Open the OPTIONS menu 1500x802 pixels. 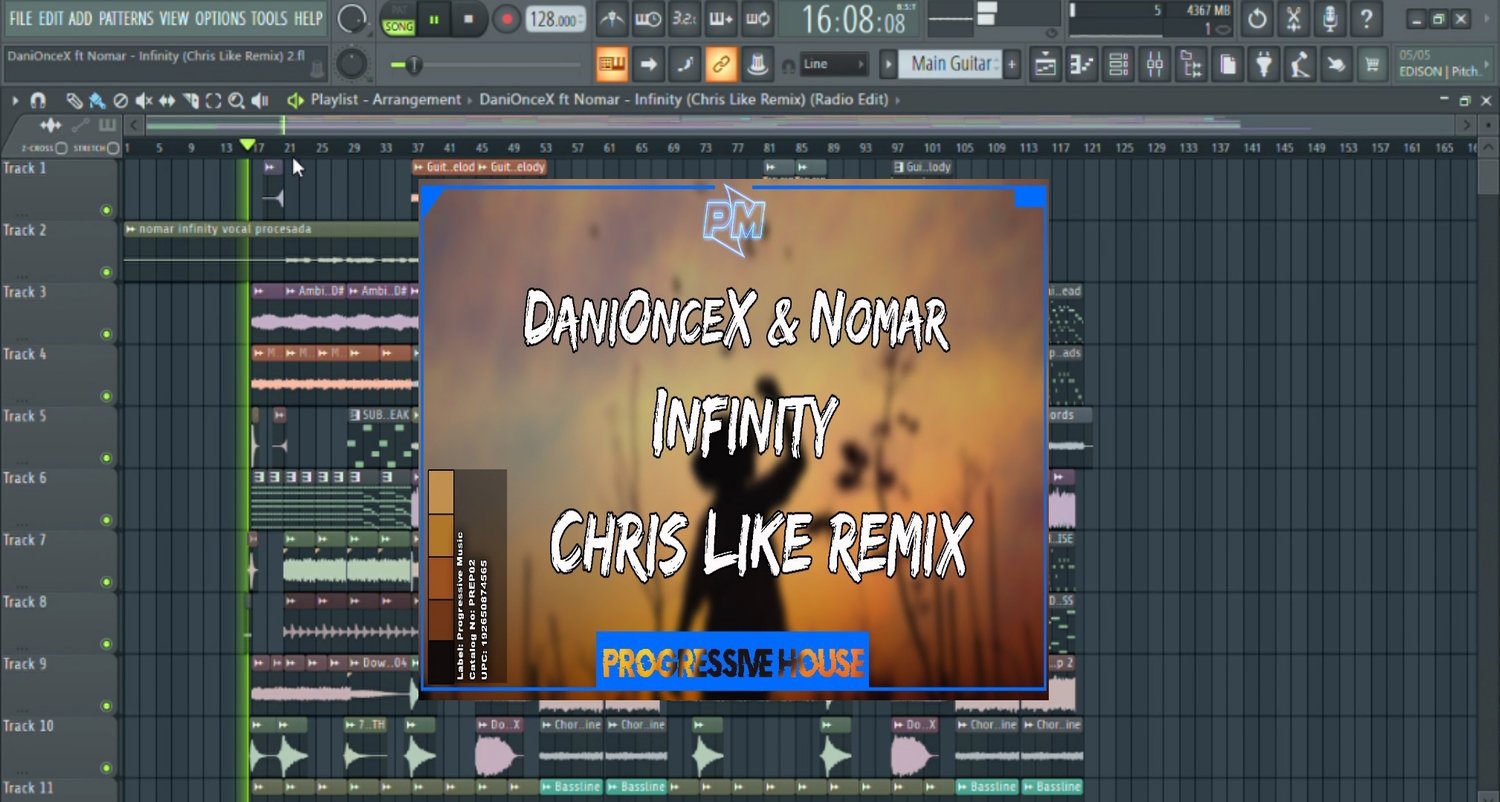point(219,18)
